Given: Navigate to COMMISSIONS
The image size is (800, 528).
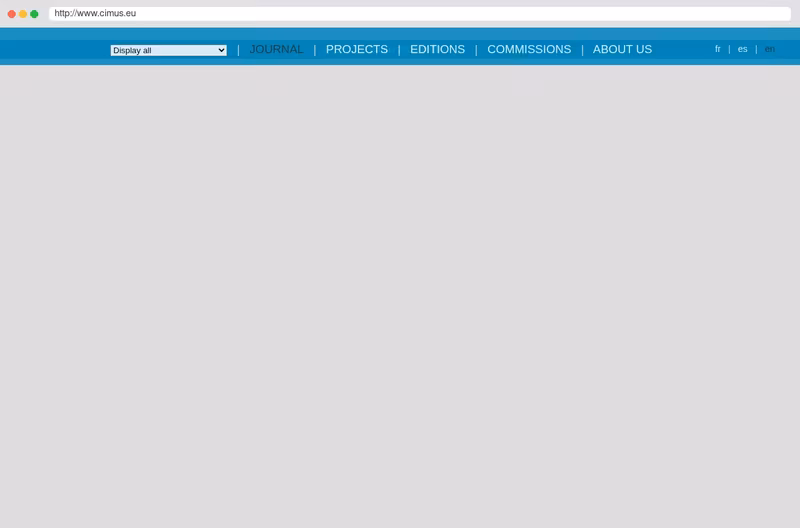Looking at the screenshot, I should (x=529, y=49).
